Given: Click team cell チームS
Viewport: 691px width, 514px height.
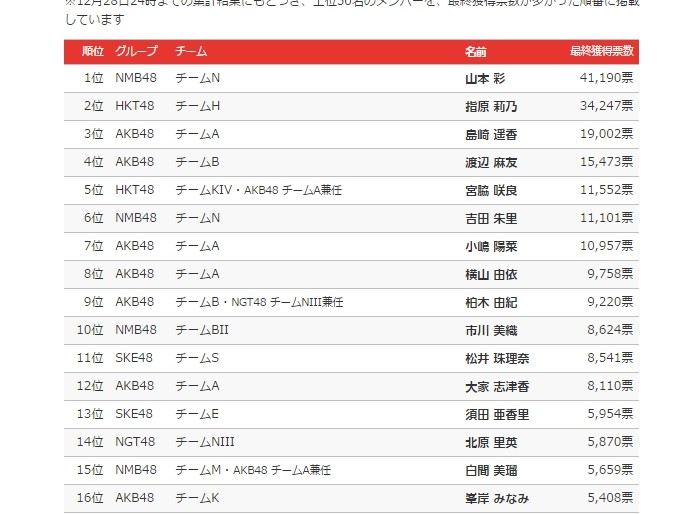Looking at the screenshot, I should (197, 358).
